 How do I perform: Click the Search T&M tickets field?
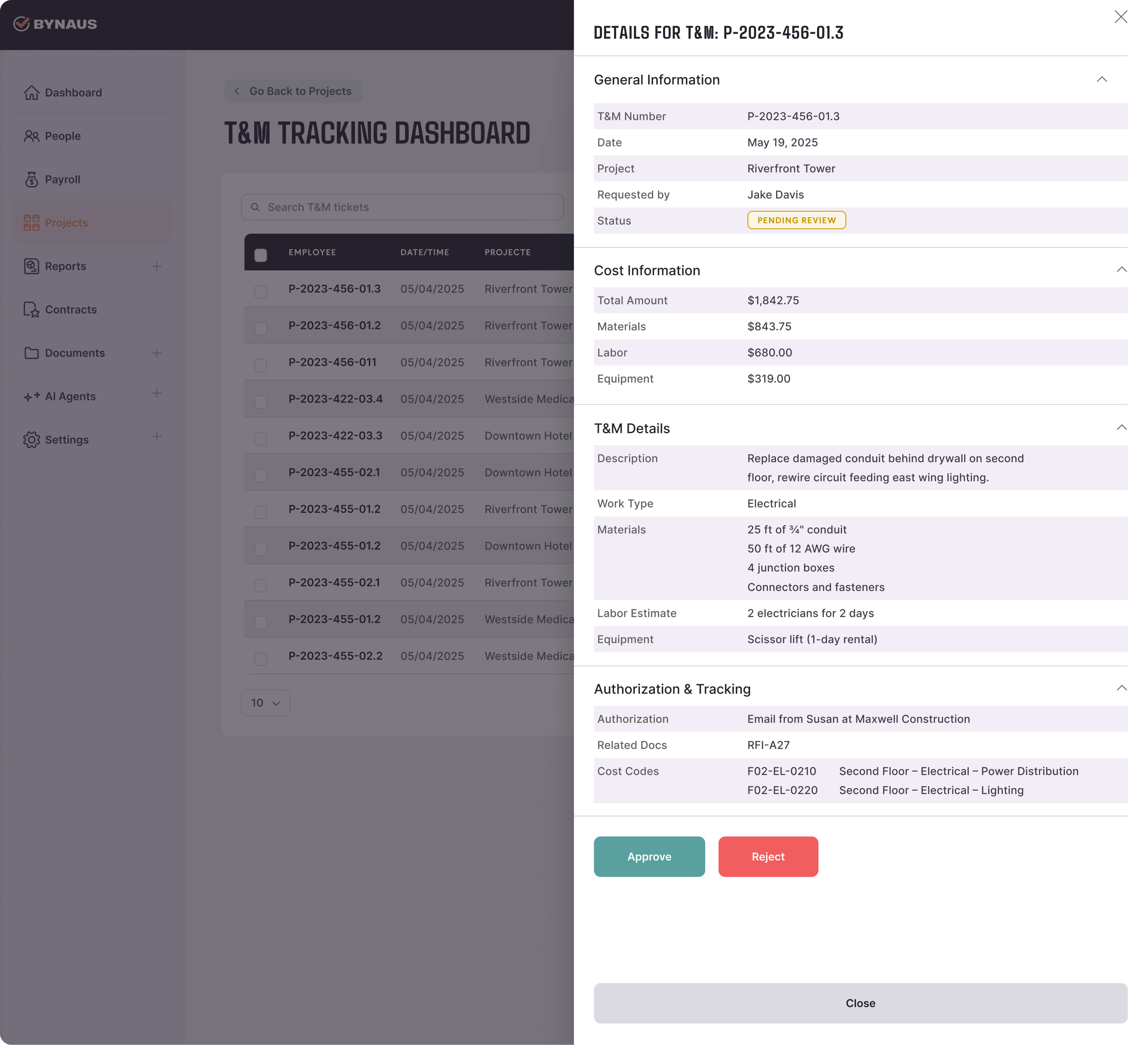click(402, 207)
